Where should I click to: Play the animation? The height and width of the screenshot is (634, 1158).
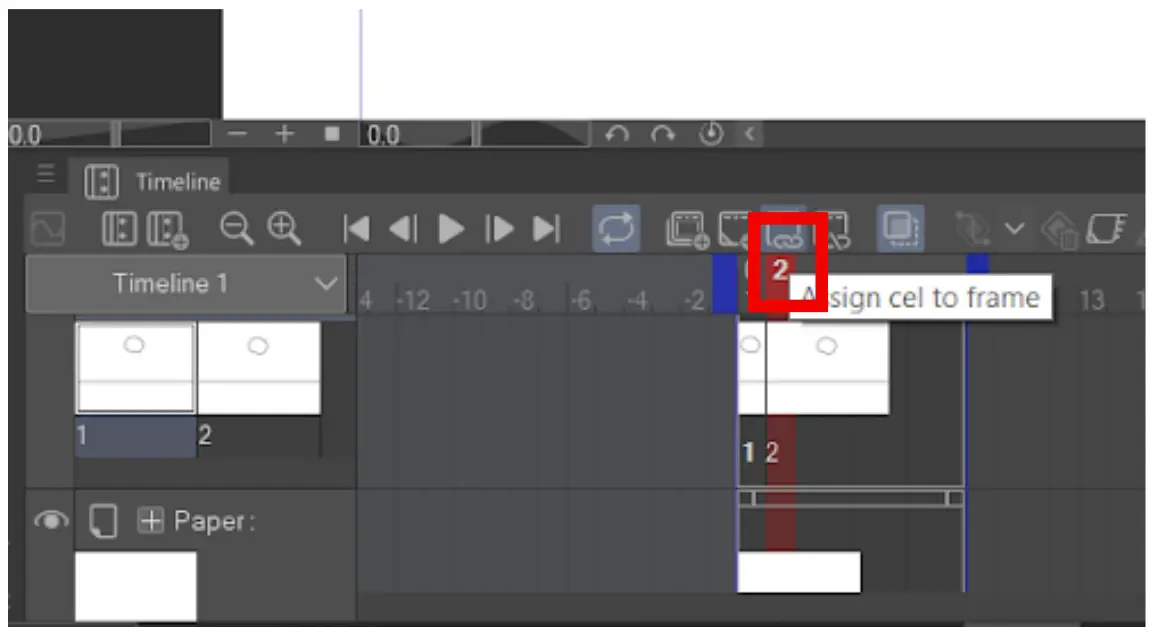[450, 228]
